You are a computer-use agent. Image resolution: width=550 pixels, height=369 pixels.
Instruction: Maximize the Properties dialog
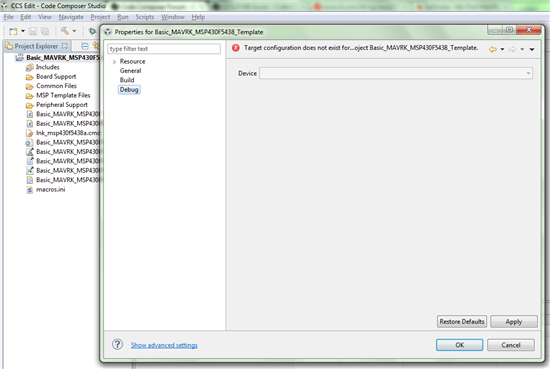click(510, 30)
